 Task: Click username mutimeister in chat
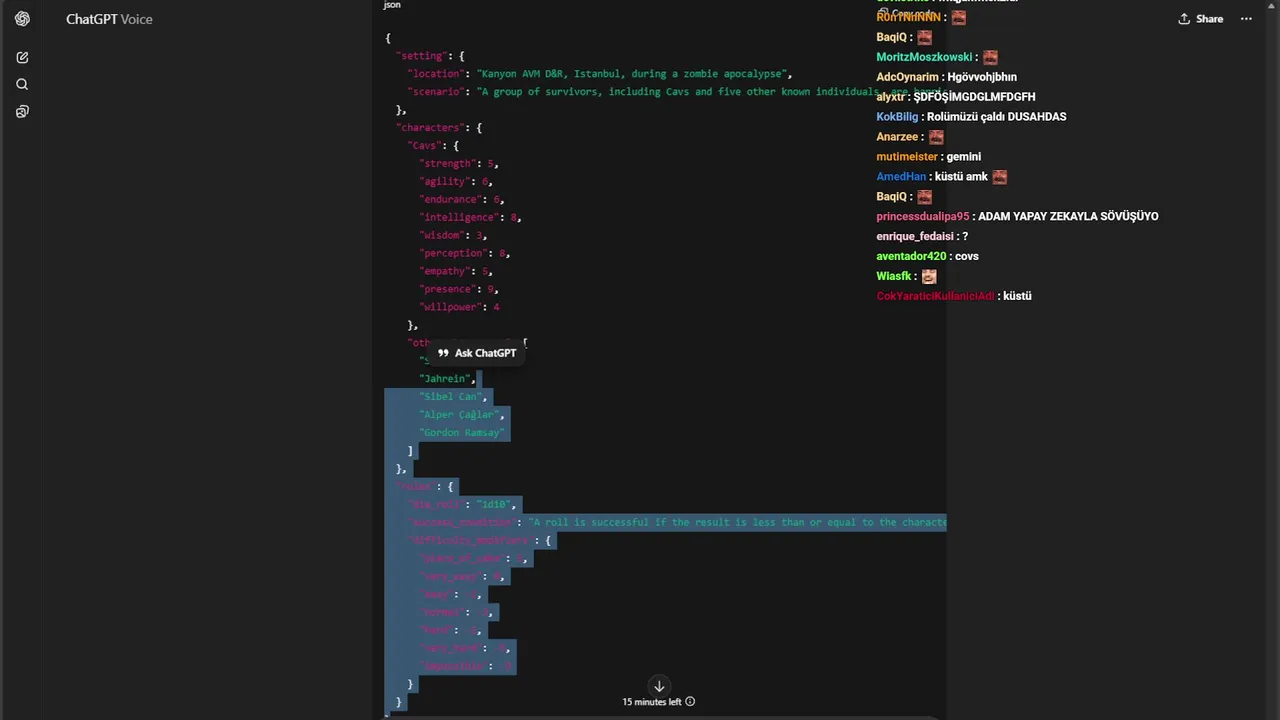[x=907, y=157]
